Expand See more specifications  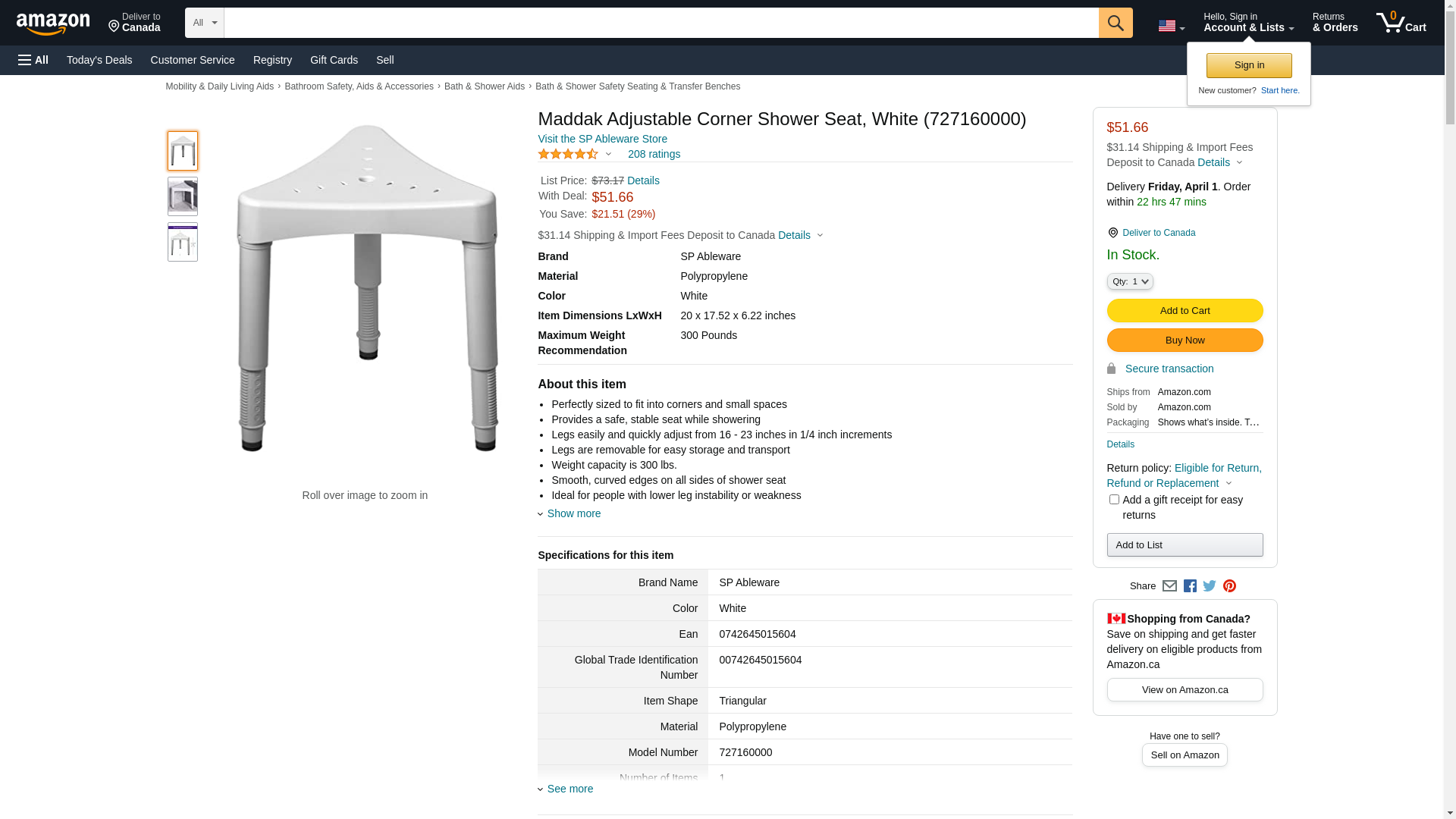coord(570,789)
